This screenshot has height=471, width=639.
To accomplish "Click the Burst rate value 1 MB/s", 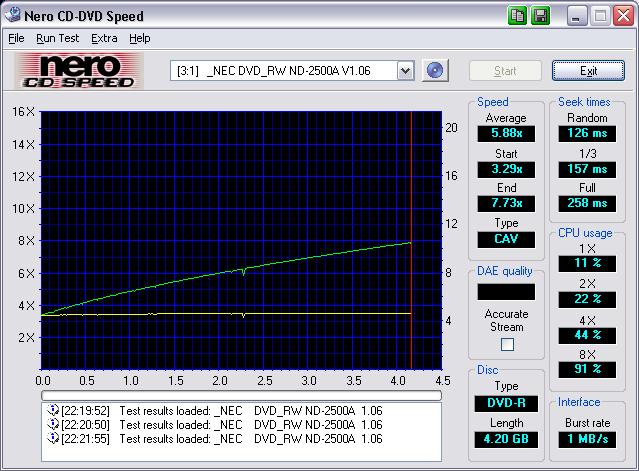I will click(x=587, y=439).
